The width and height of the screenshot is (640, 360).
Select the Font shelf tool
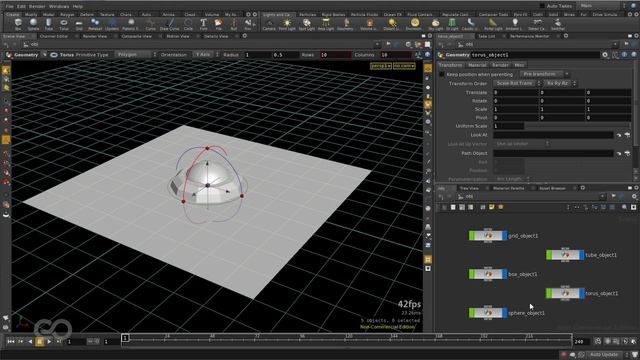coord(203,24)
